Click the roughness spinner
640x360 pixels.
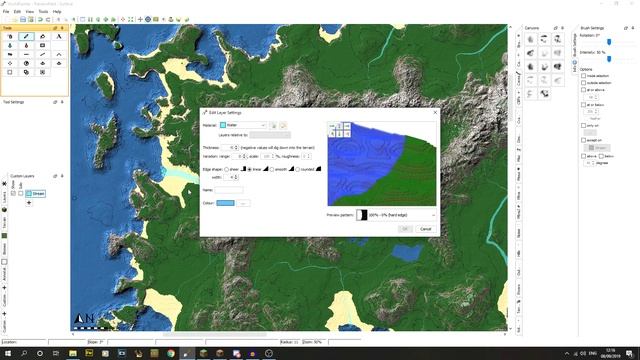click(307, 156)
